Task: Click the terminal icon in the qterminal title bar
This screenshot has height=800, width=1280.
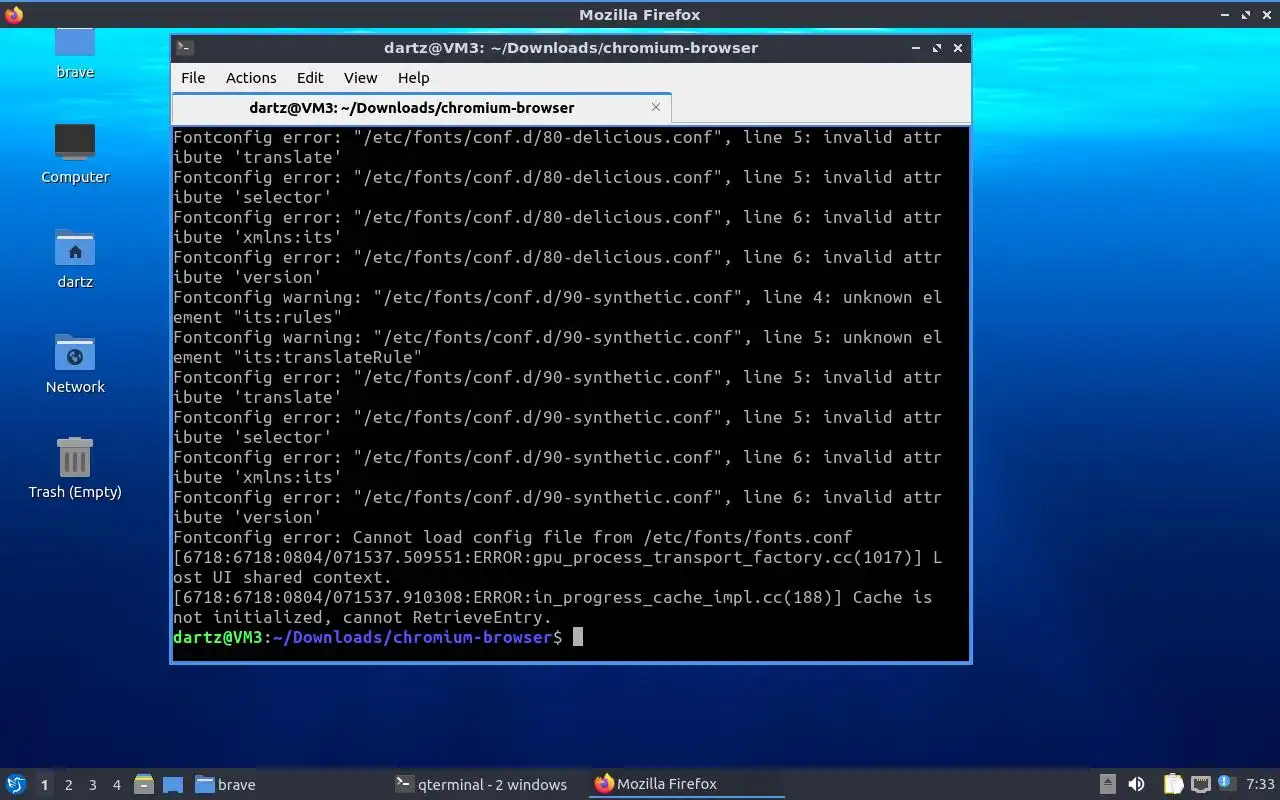Action: pyautogui.click(x=184, y=47)
